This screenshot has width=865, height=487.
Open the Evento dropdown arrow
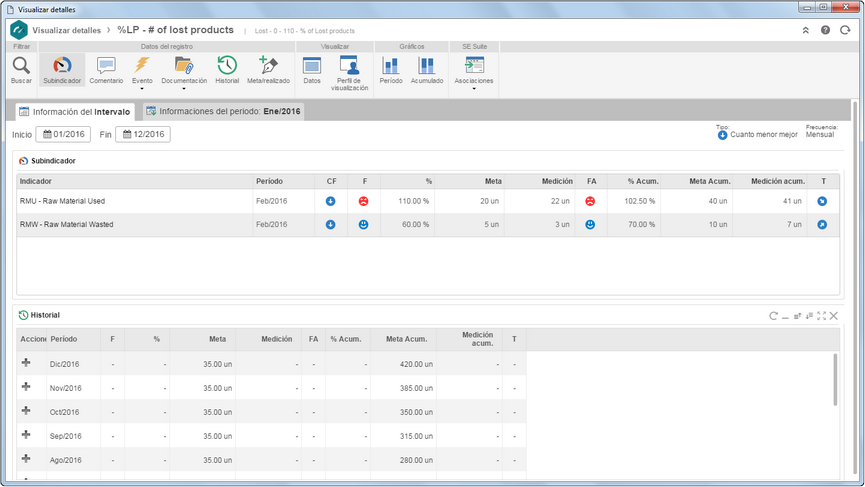142,89
